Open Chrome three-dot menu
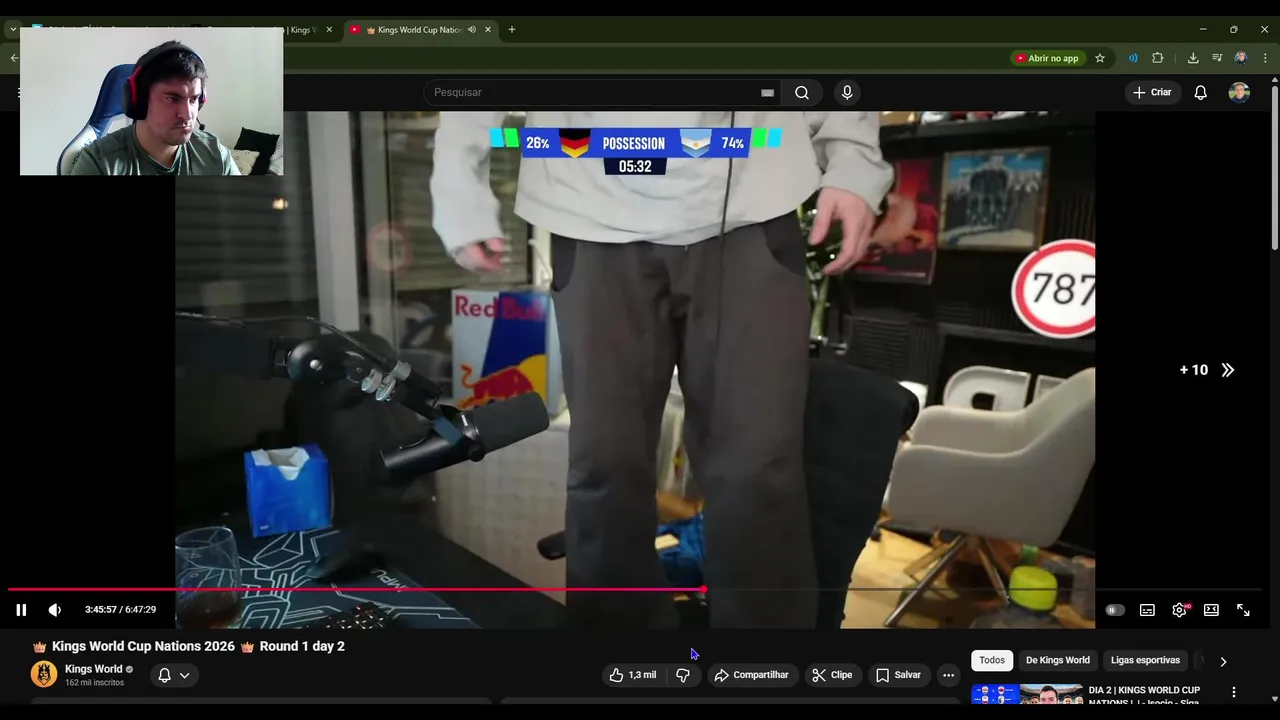The height and width of the screenshot is (720, 1280). (1265, 58)
